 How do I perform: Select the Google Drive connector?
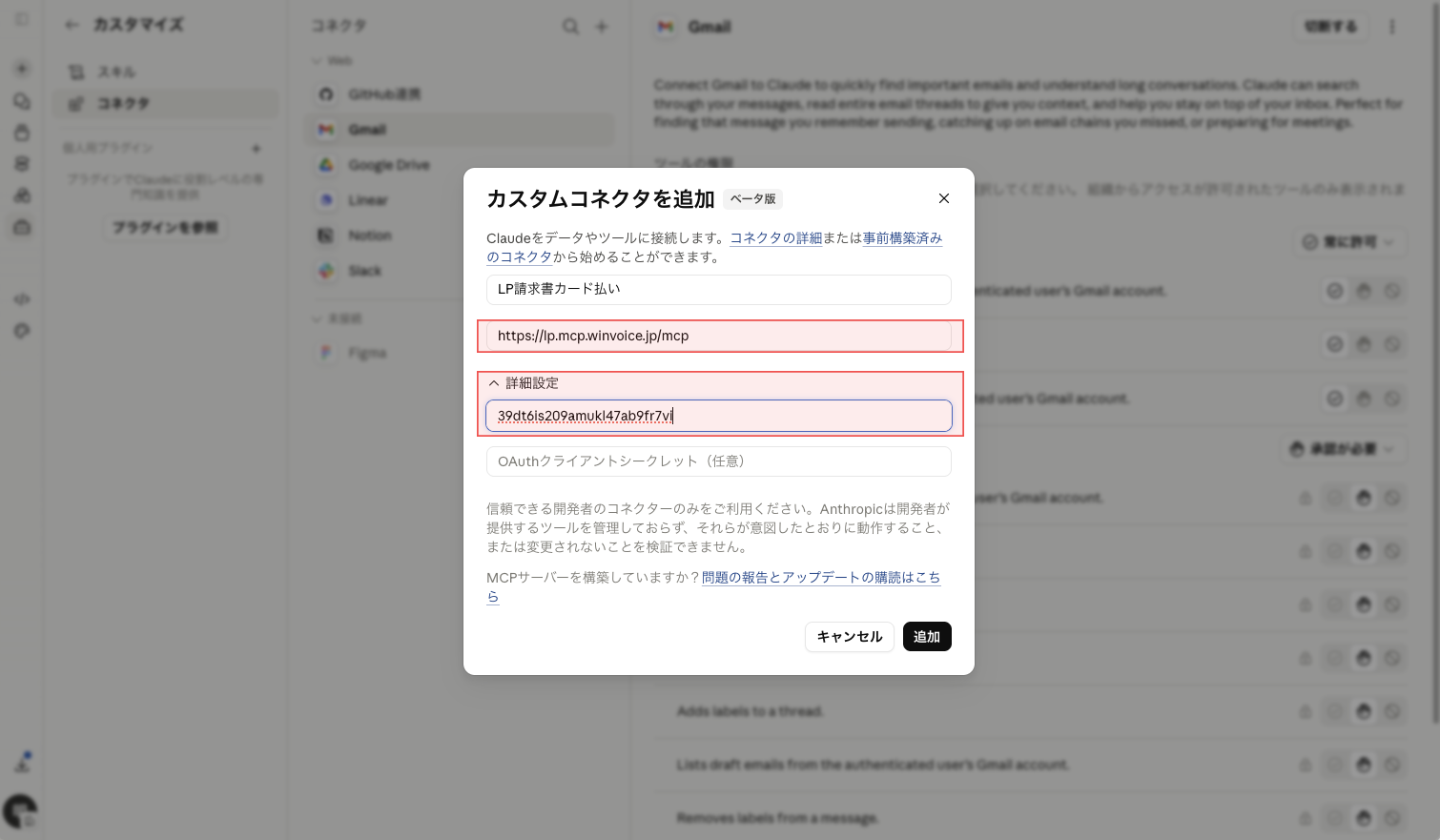coord(460,165)
